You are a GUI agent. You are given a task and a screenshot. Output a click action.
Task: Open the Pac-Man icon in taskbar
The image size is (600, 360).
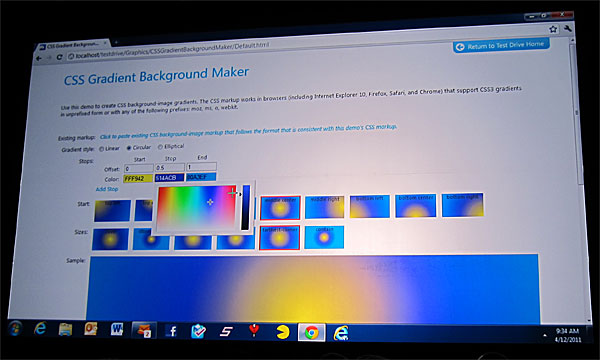[283, 331]
